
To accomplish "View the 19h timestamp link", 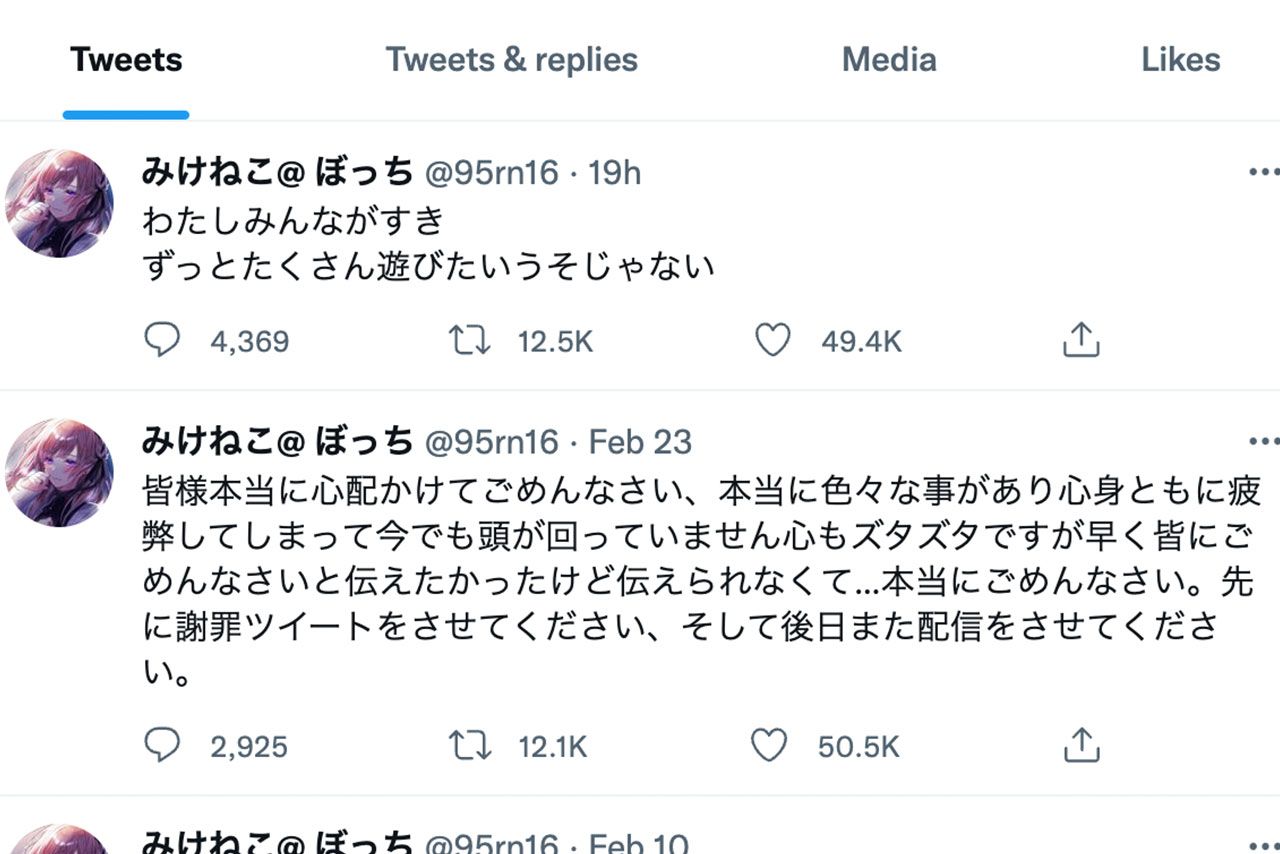I will 616,172.
